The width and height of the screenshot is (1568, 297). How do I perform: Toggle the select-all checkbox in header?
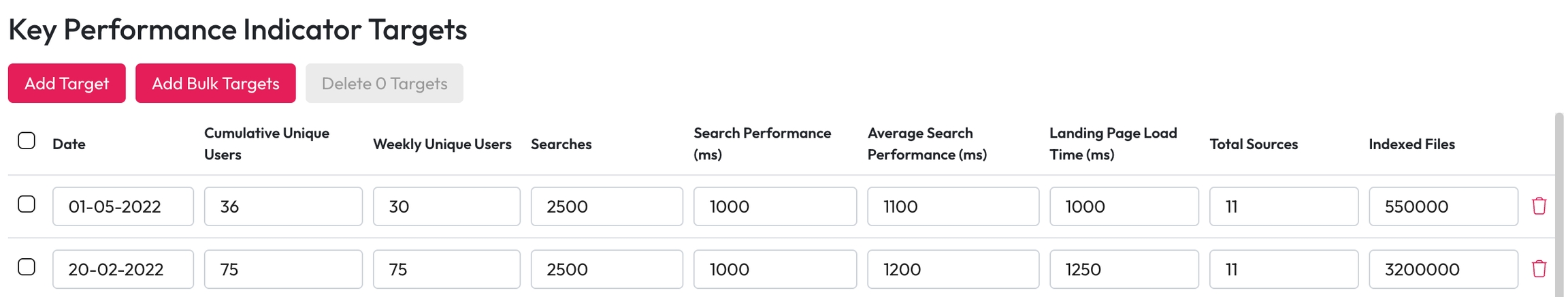click(27, 141)
